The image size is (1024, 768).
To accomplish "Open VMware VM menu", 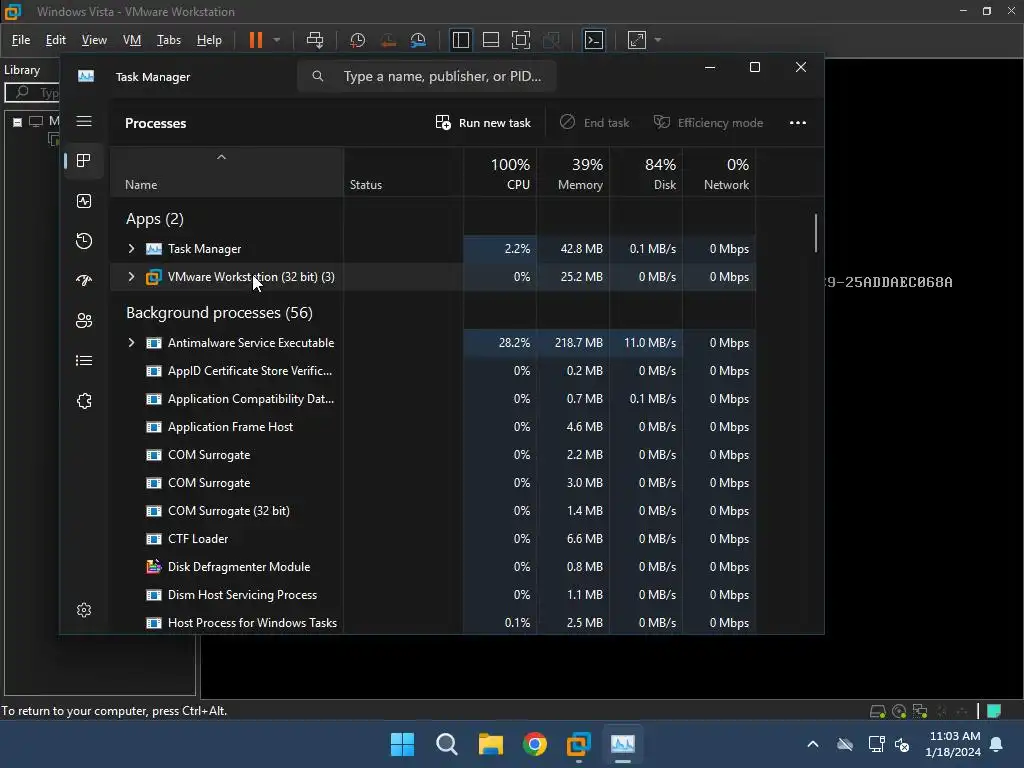I will tap(132, 40).
